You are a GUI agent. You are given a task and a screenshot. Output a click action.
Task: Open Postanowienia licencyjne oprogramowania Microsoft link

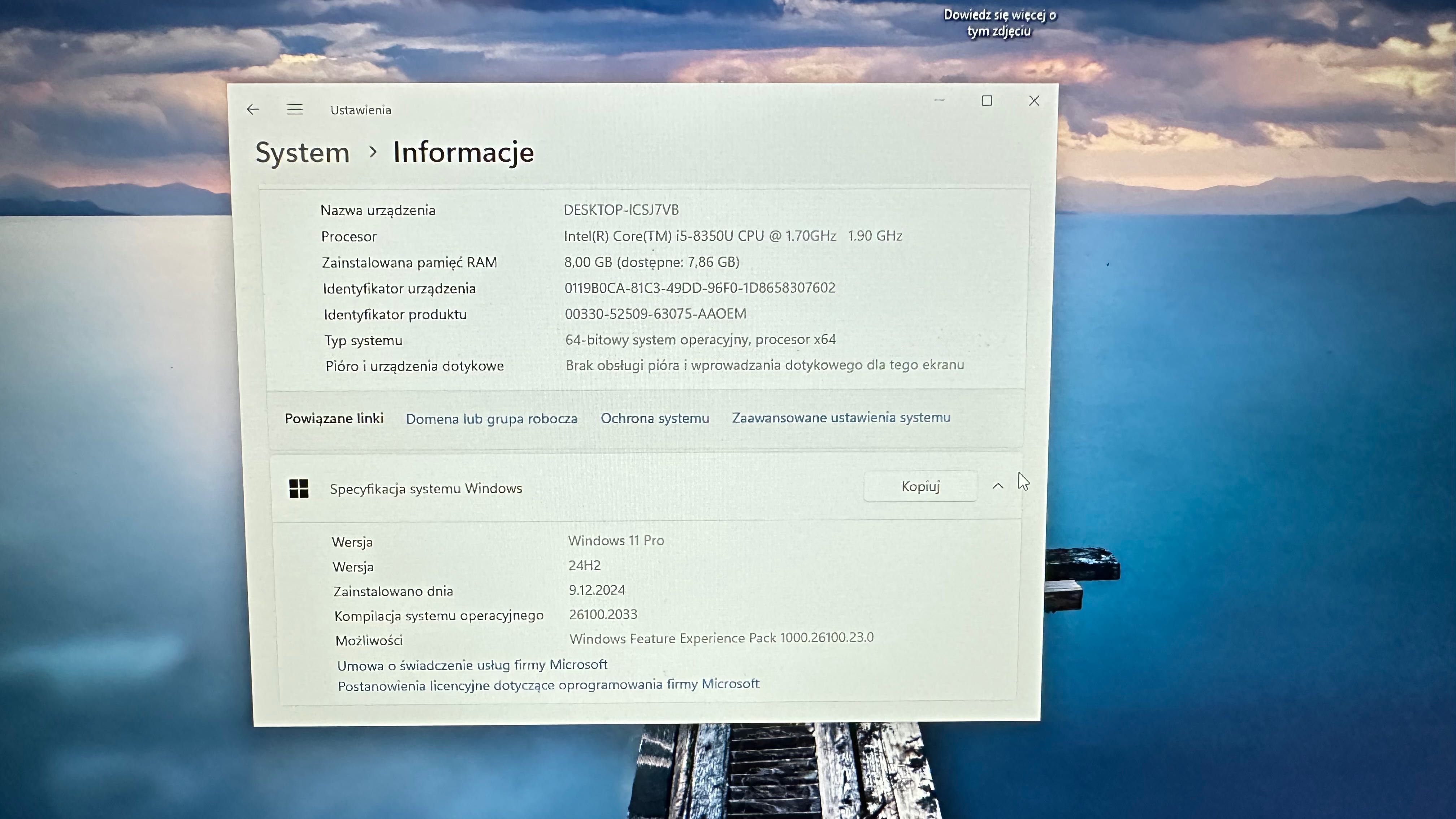pos(548,685)
